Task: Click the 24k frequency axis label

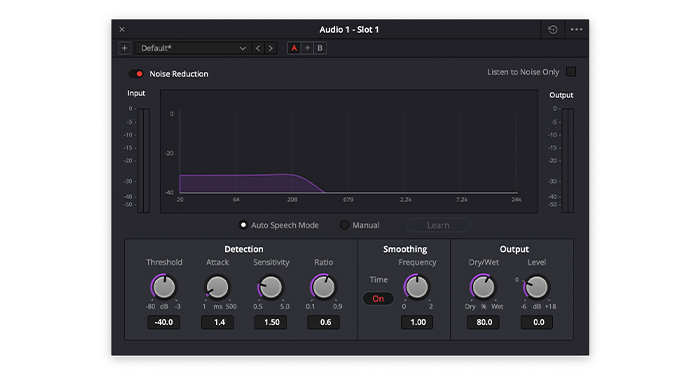Action: (x=516, y=200)
